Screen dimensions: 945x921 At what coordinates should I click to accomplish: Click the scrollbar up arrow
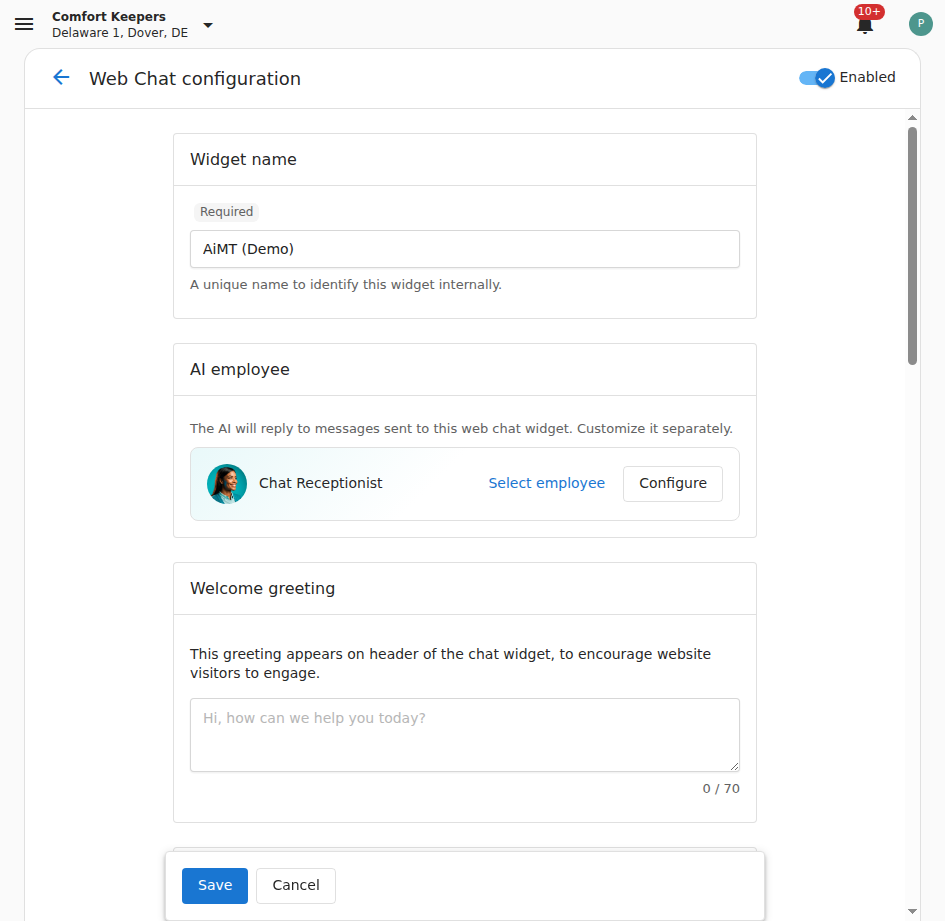[x=912, y=118]
